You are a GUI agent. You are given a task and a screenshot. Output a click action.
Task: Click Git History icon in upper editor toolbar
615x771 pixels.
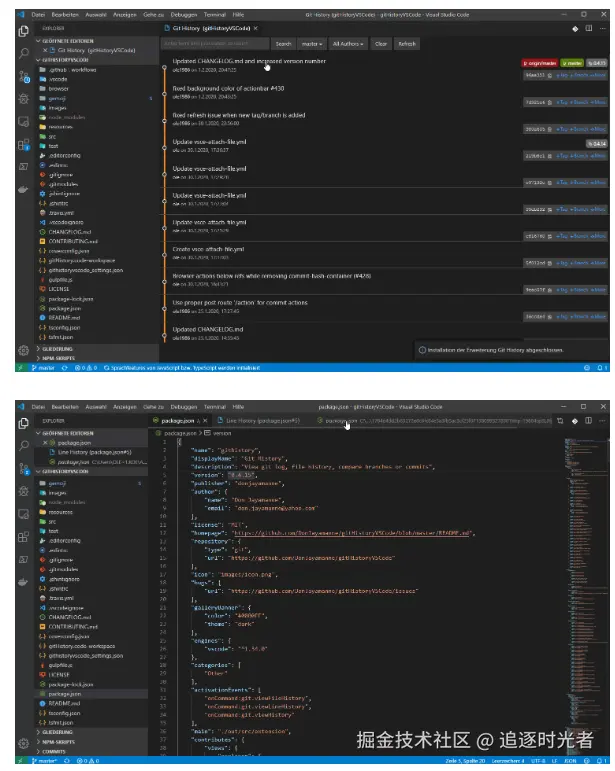coord(575,29)
